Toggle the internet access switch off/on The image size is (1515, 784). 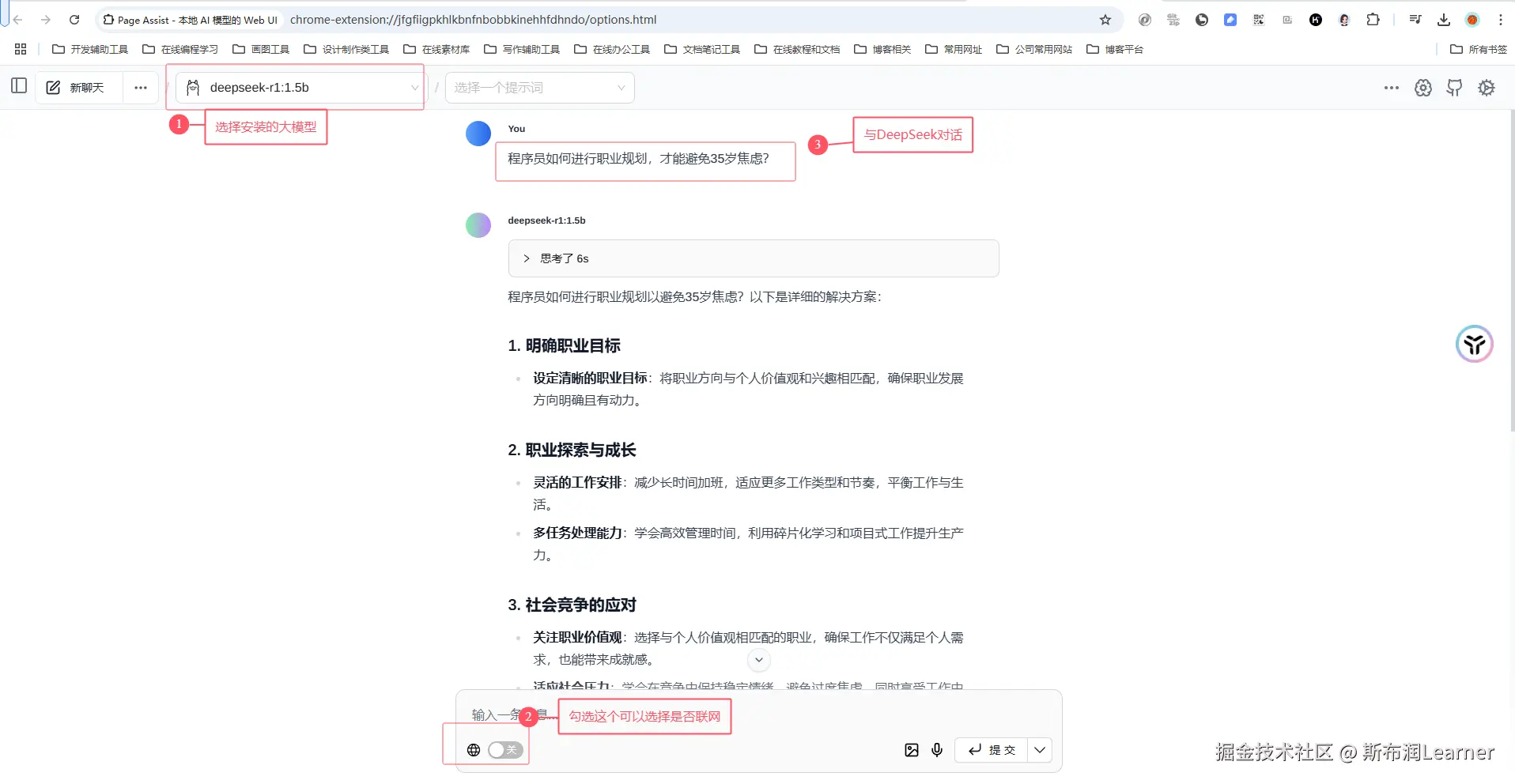pyautogui.click(x=504, y=749)
